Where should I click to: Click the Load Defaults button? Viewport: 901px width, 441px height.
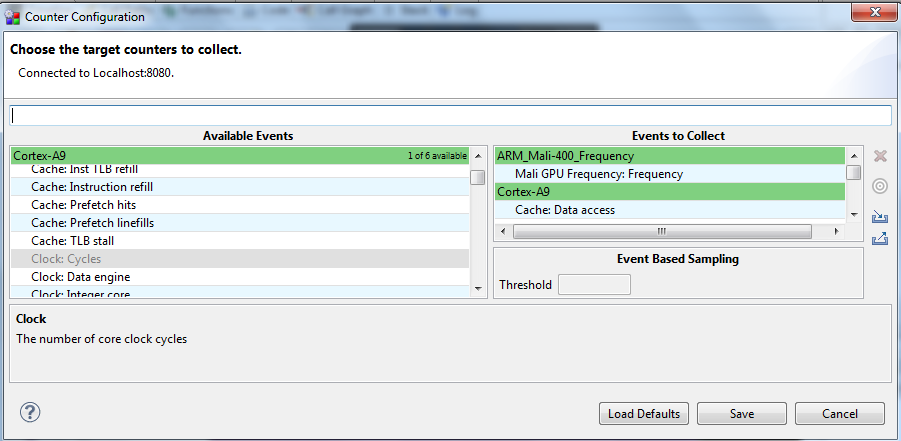[644, 414]
